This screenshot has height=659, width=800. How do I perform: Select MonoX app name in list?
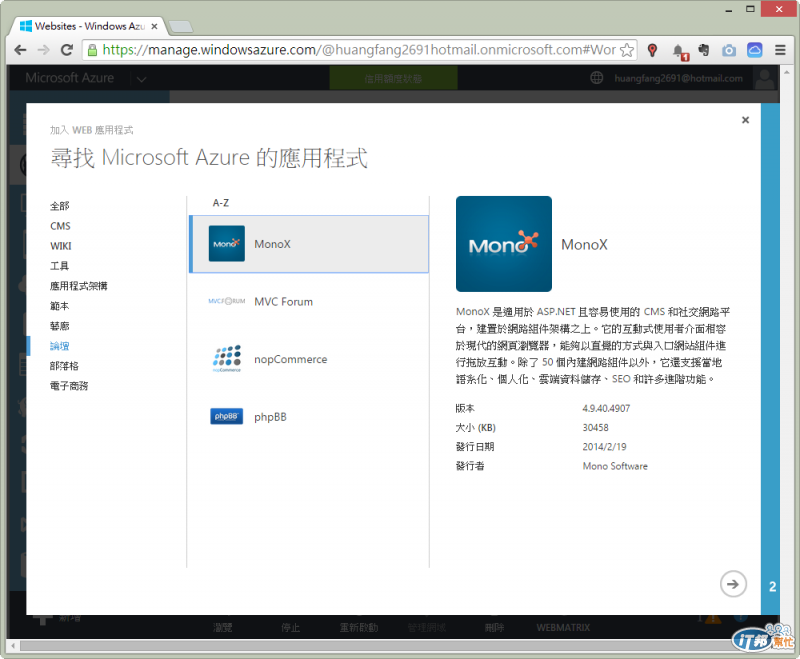tap(272, 244)
